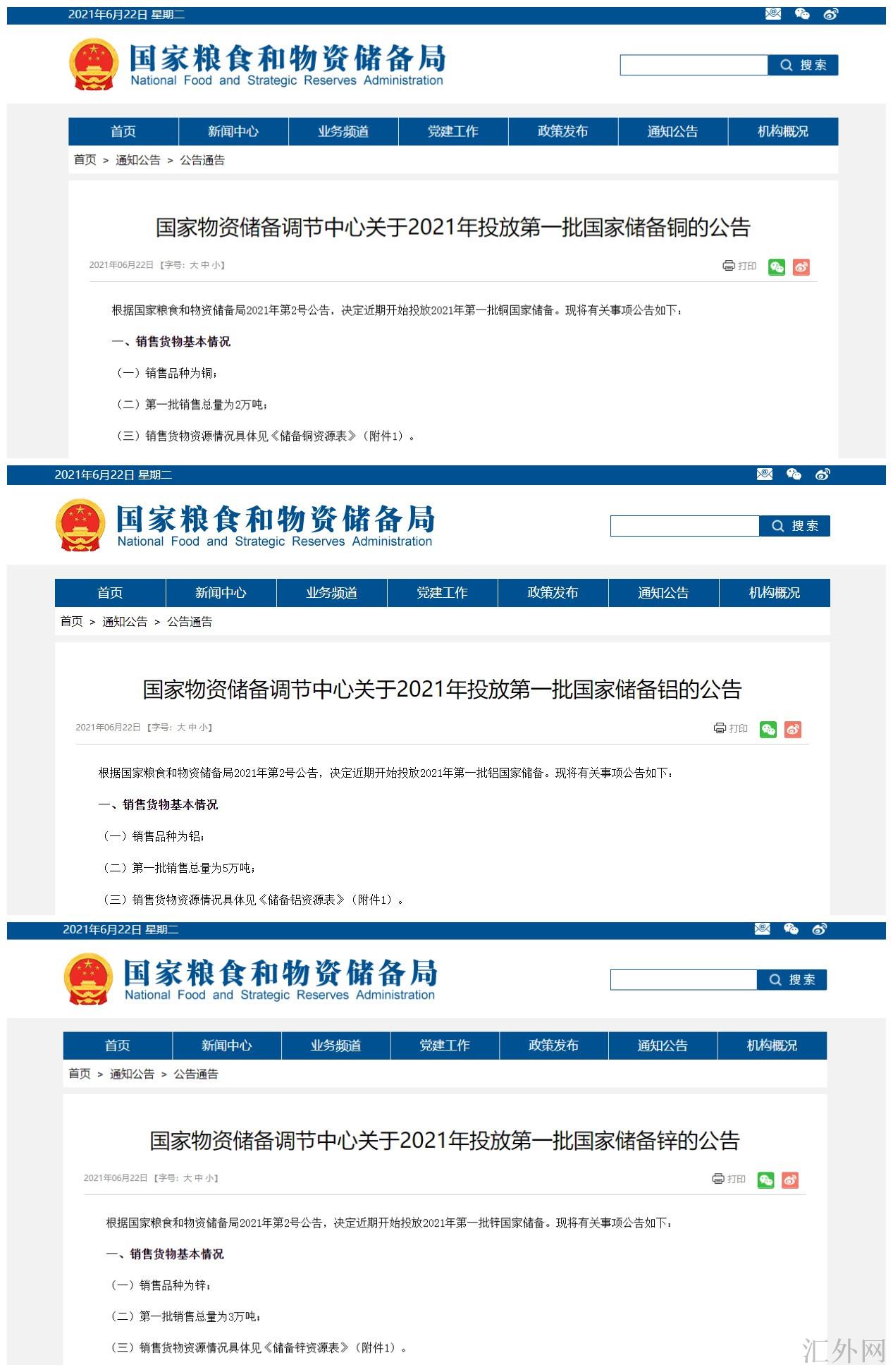The image size is (893, 1372).
Task: Select 政策发布 in the nav above aluminum announcement
Action: tap(553, 593)
